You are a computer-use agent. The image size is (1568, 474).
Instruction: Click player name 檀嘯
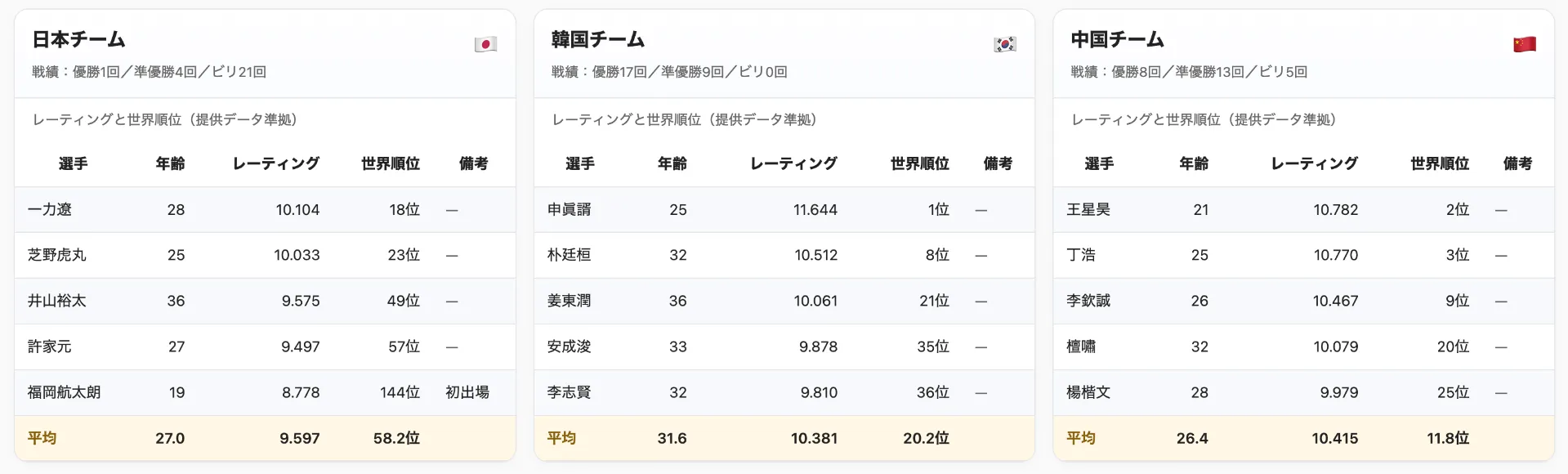coord(1082,347)
